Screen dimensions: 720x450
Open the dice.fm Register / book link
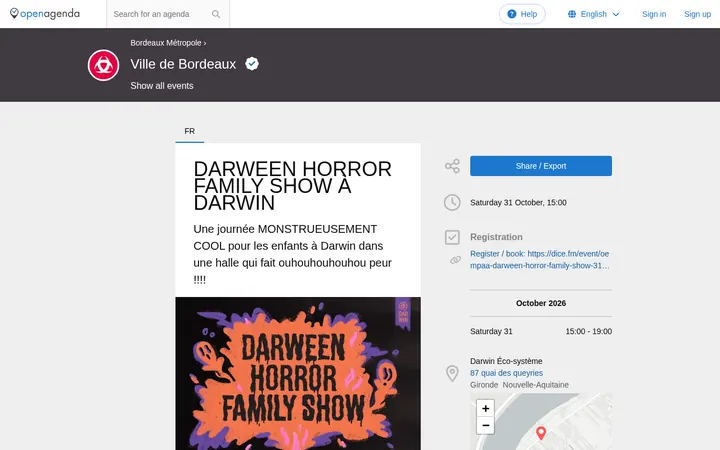click(x=540, y=259)
